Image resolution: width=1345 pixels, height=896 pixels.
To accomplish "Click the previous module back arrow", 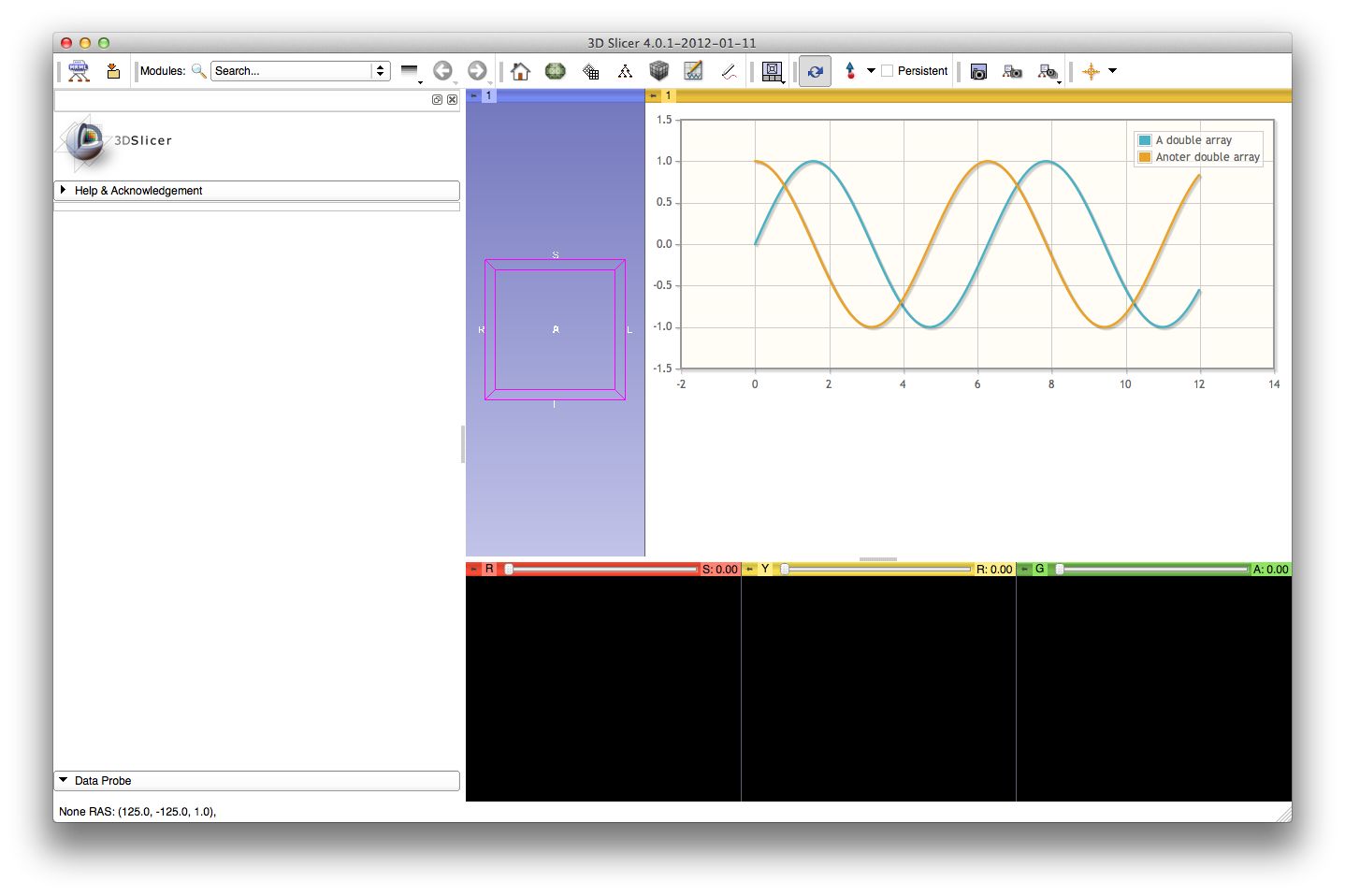I will [x=443, y=71].
